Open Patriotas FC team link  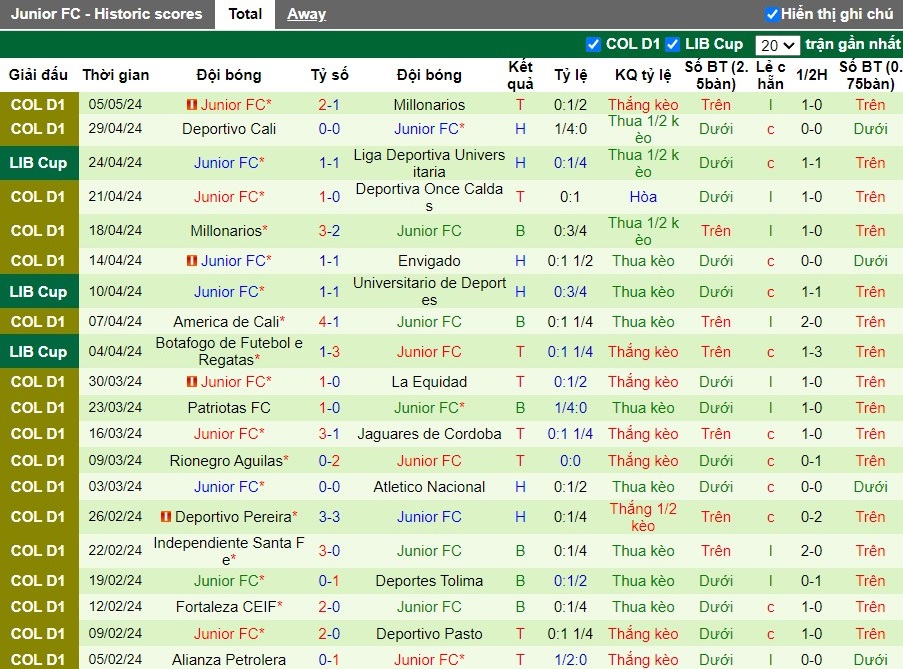click(229, 408)
